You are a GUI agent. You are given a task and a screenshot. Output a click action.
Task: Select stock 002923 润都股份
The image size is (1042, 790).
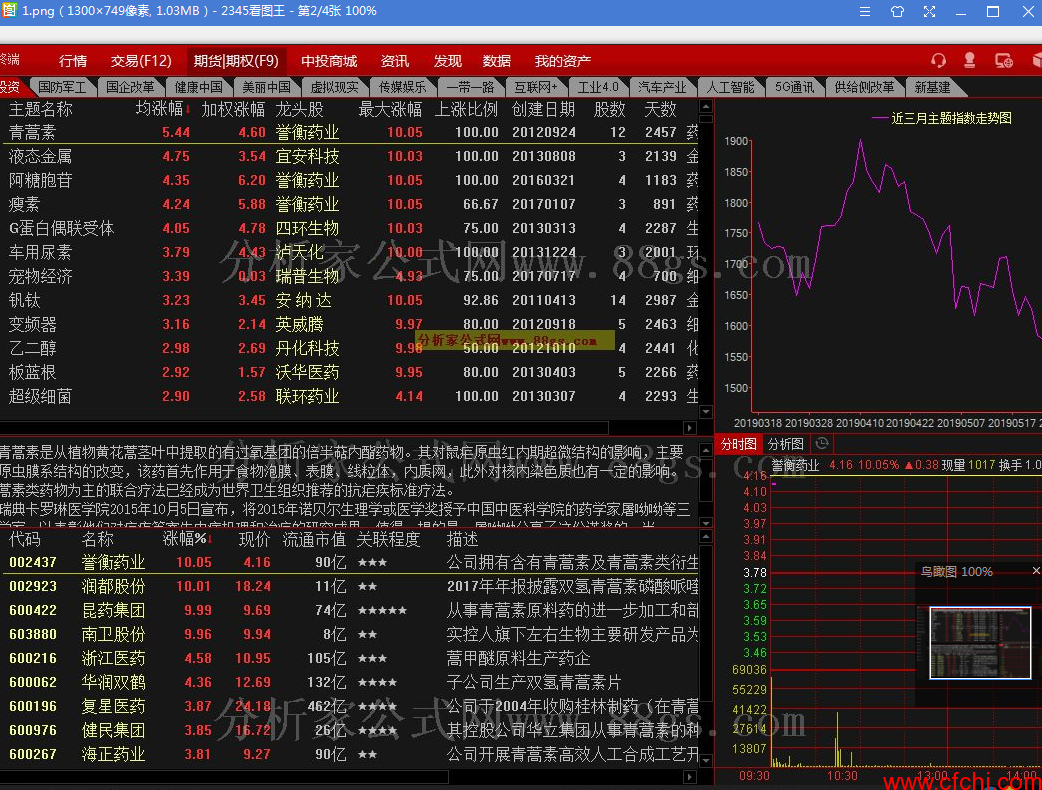[349, 586]
